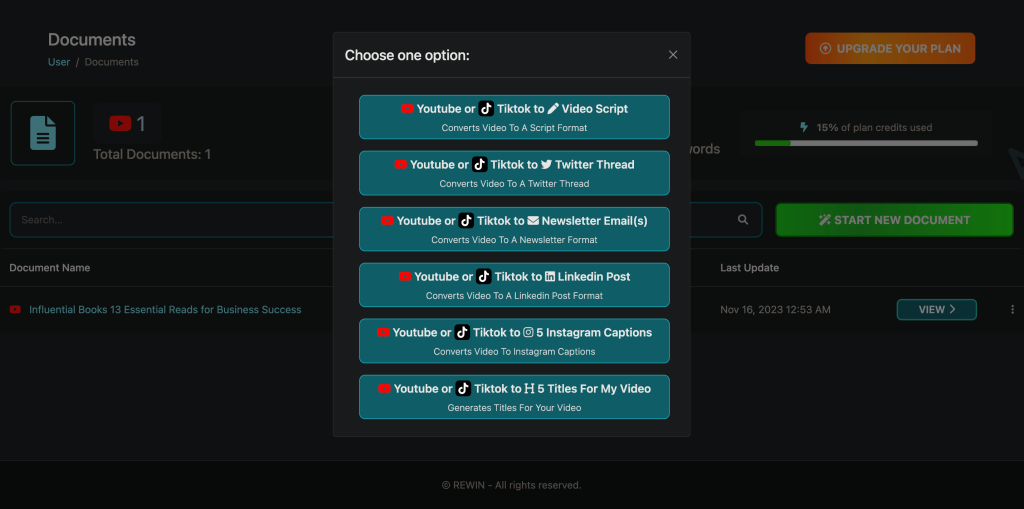Click the plan credits progress bar
The image size is (1024, 509).
866,143
